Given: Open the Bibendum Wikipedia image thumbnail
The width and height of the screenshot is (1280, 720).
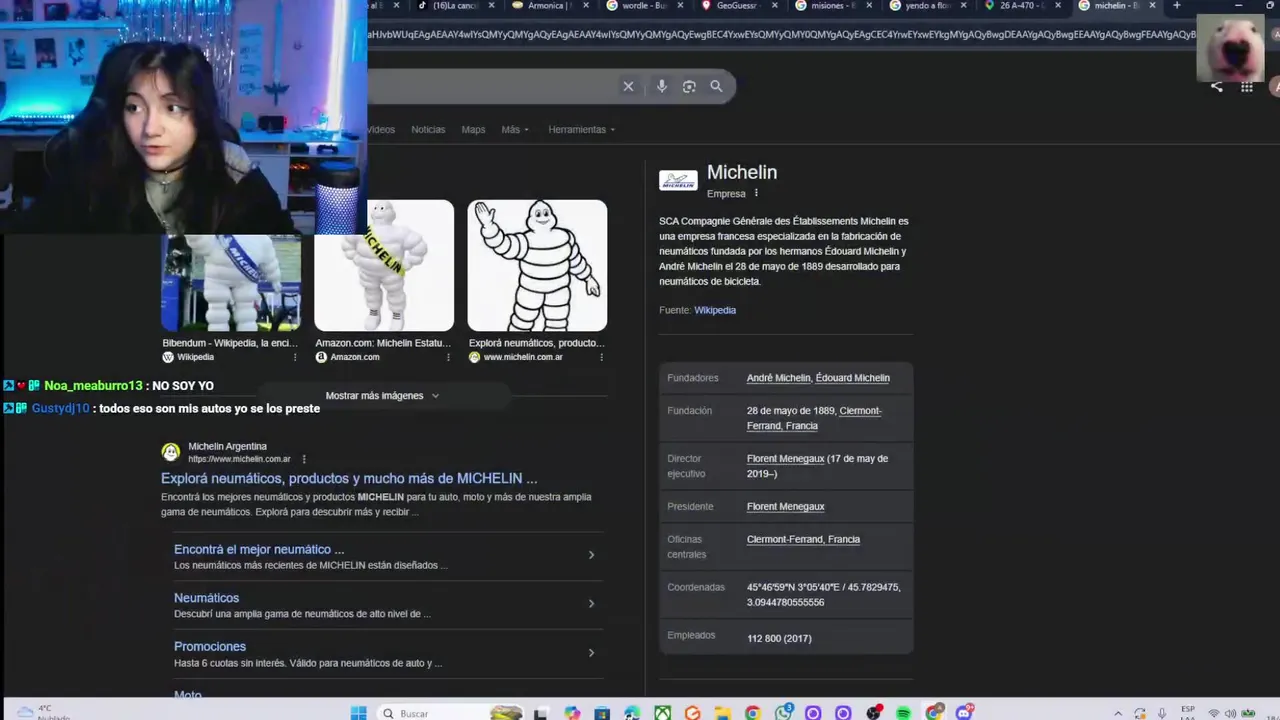Looking at the screenshot, I should coord(231,282).
